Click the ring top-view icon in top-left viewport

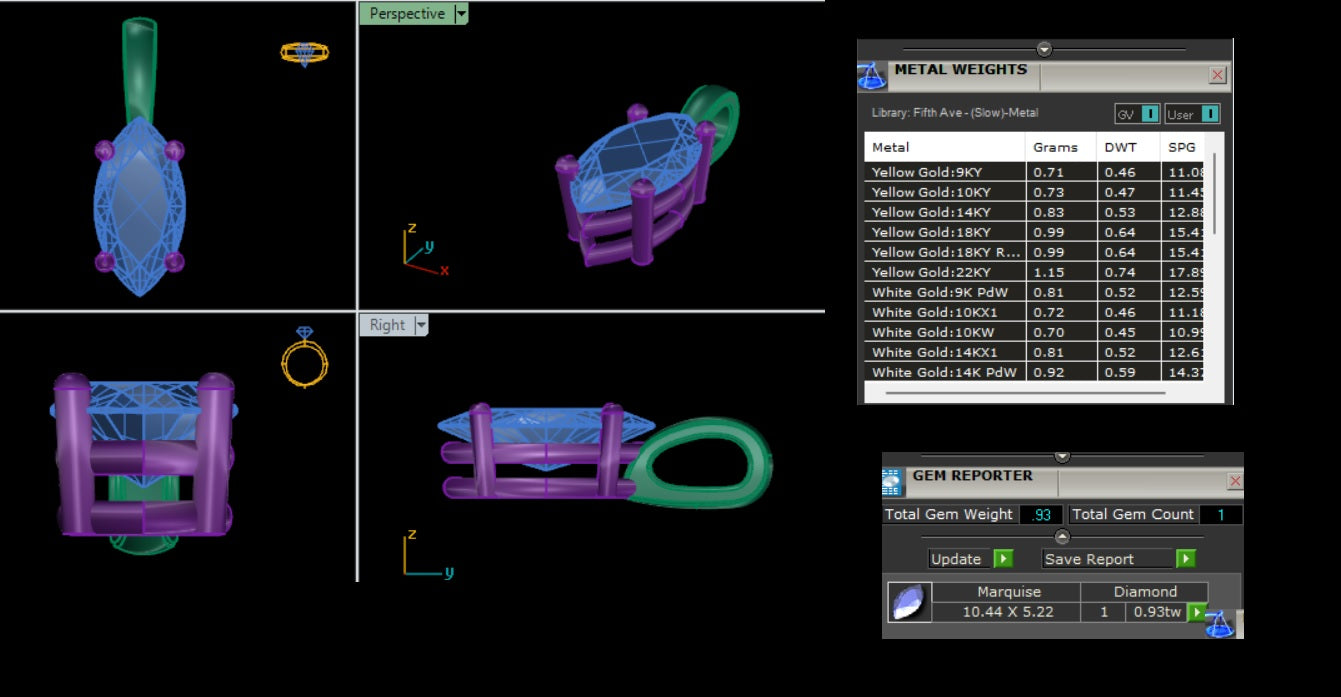coord(304,53)
